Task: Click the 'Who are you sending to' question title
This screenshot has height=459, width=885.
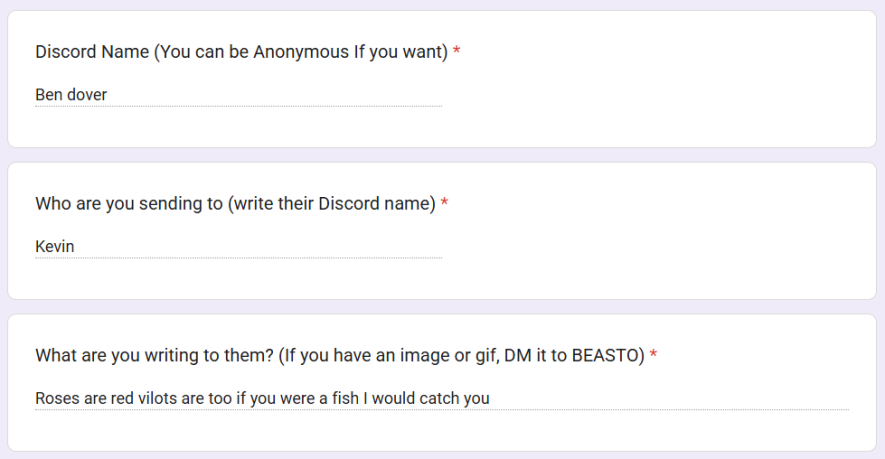Action: (235, 204)
